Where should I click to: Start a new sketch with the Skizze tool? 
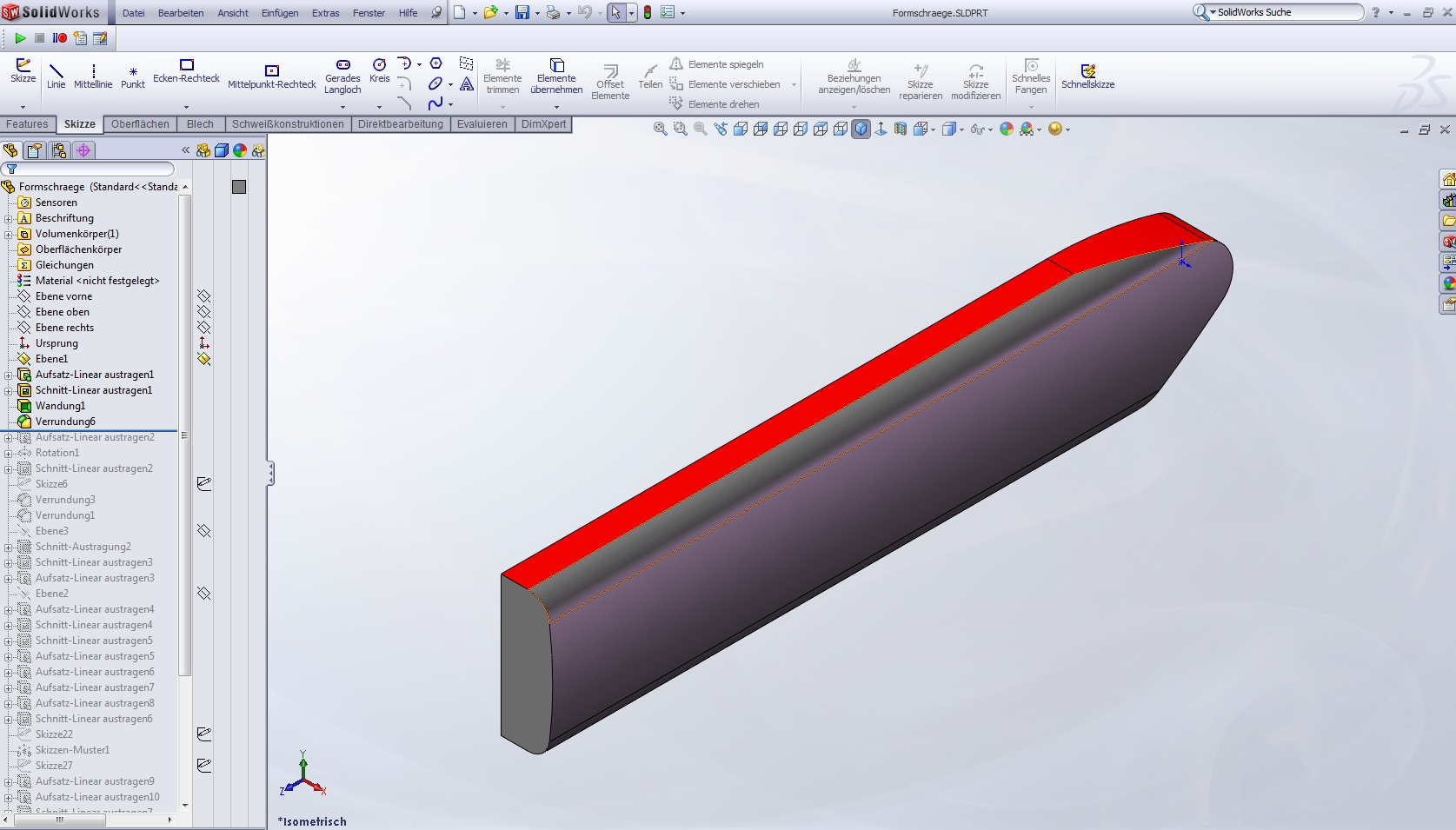click(x=23, y=71)
